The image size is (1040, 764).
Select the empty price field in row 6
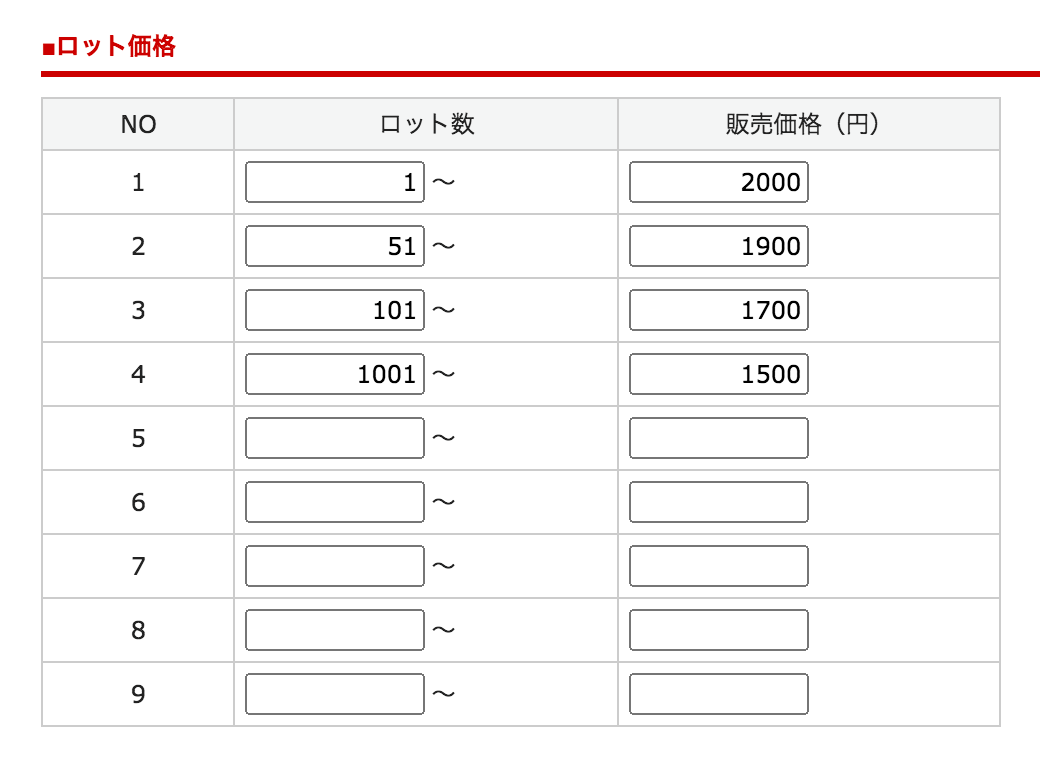click(718, 502)
